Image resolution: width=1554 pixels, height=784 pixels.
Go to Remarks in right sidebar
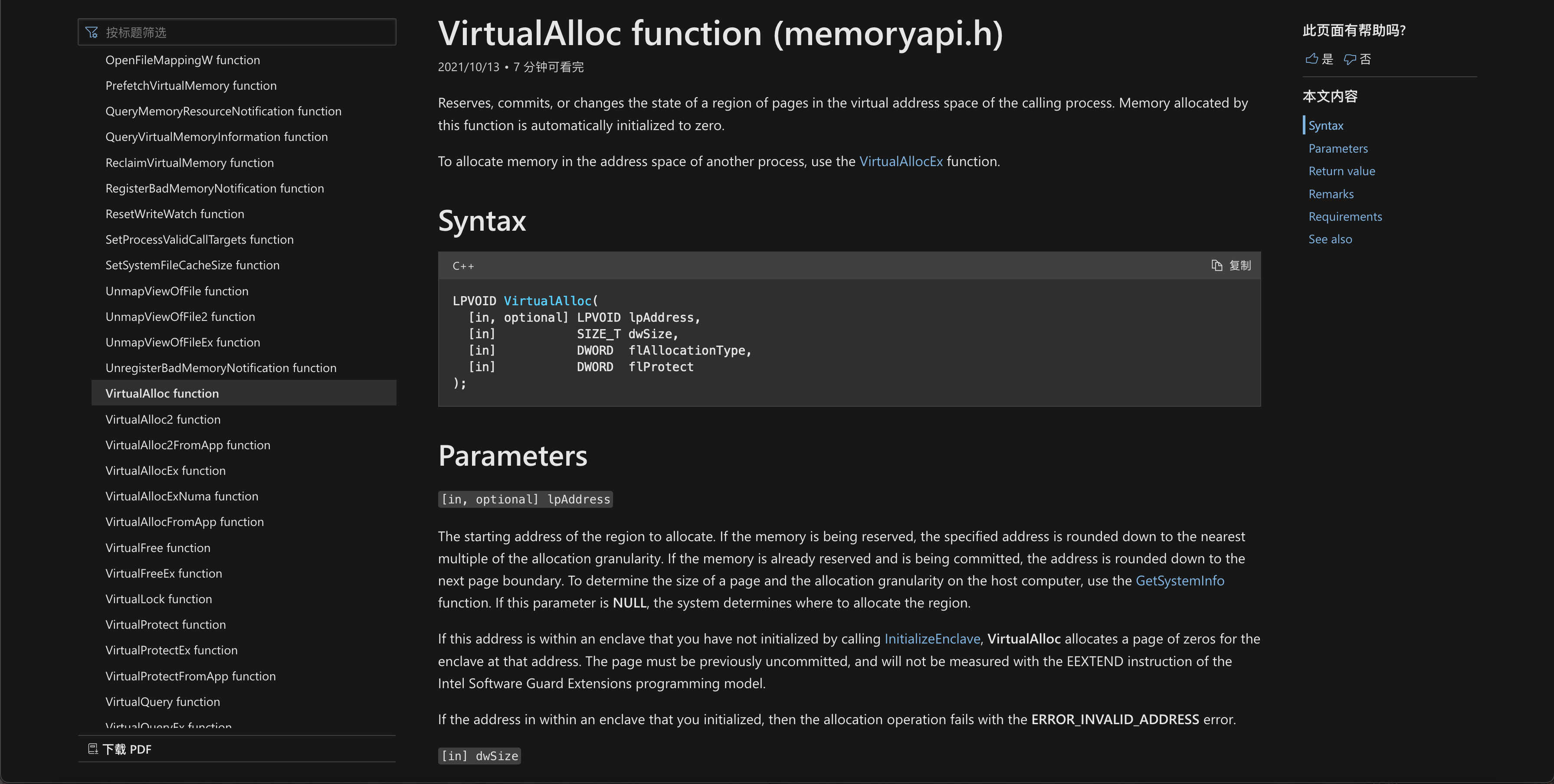1330,193
